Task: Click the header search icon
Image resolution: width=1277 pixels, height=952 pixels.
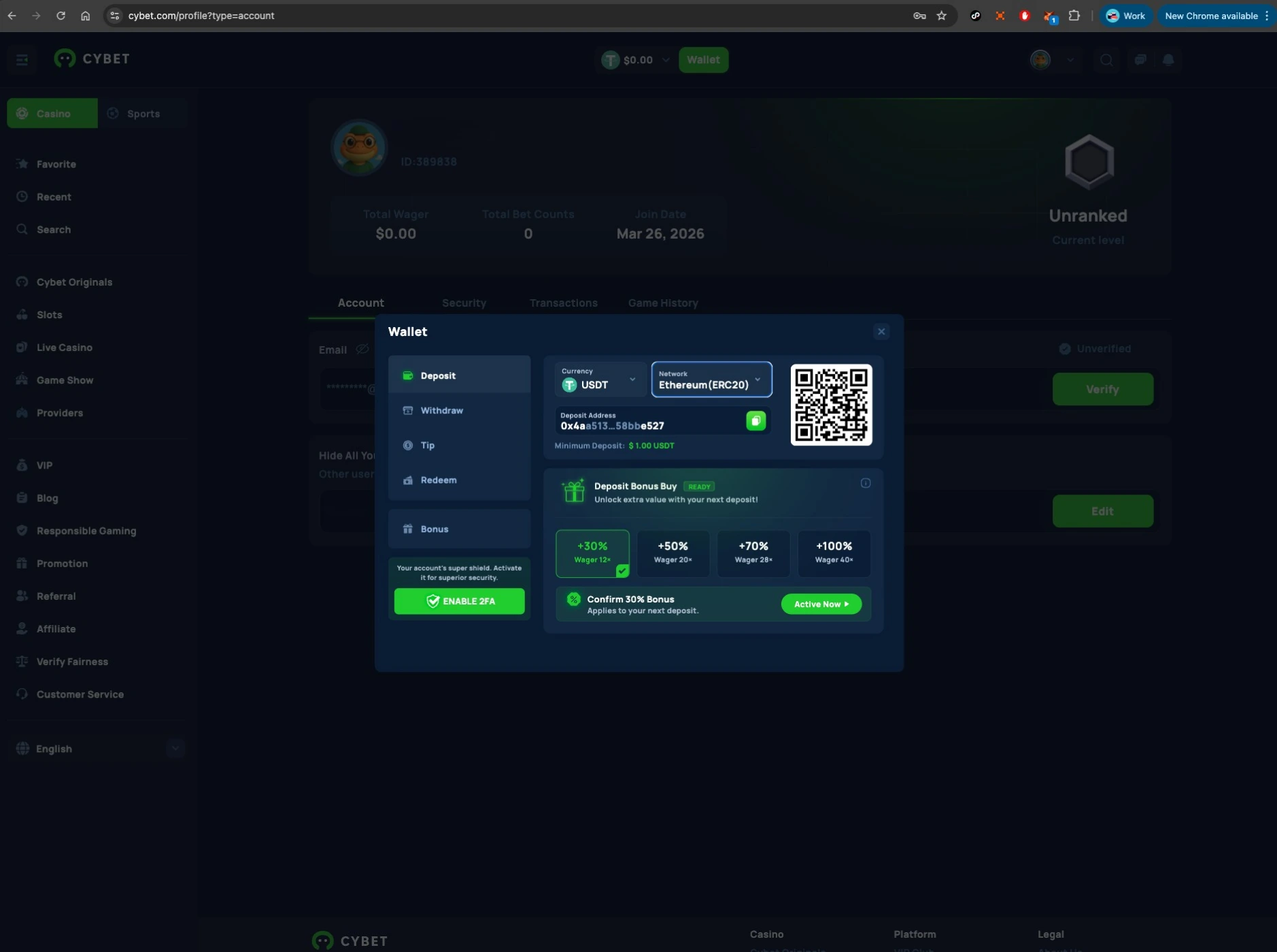Action: (x=1106, y=60)
